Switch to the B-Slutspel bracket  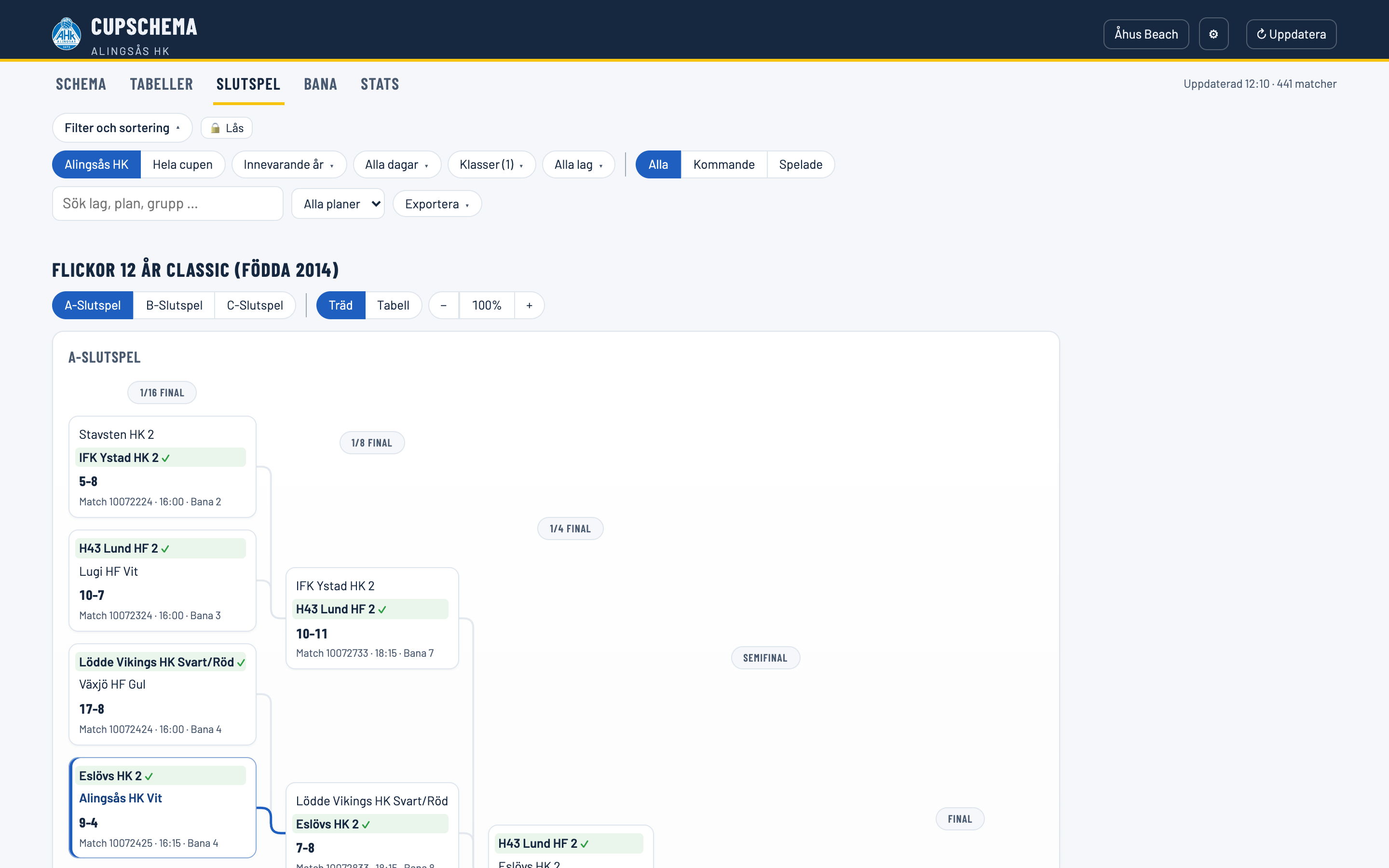click(x=174, y=305)
